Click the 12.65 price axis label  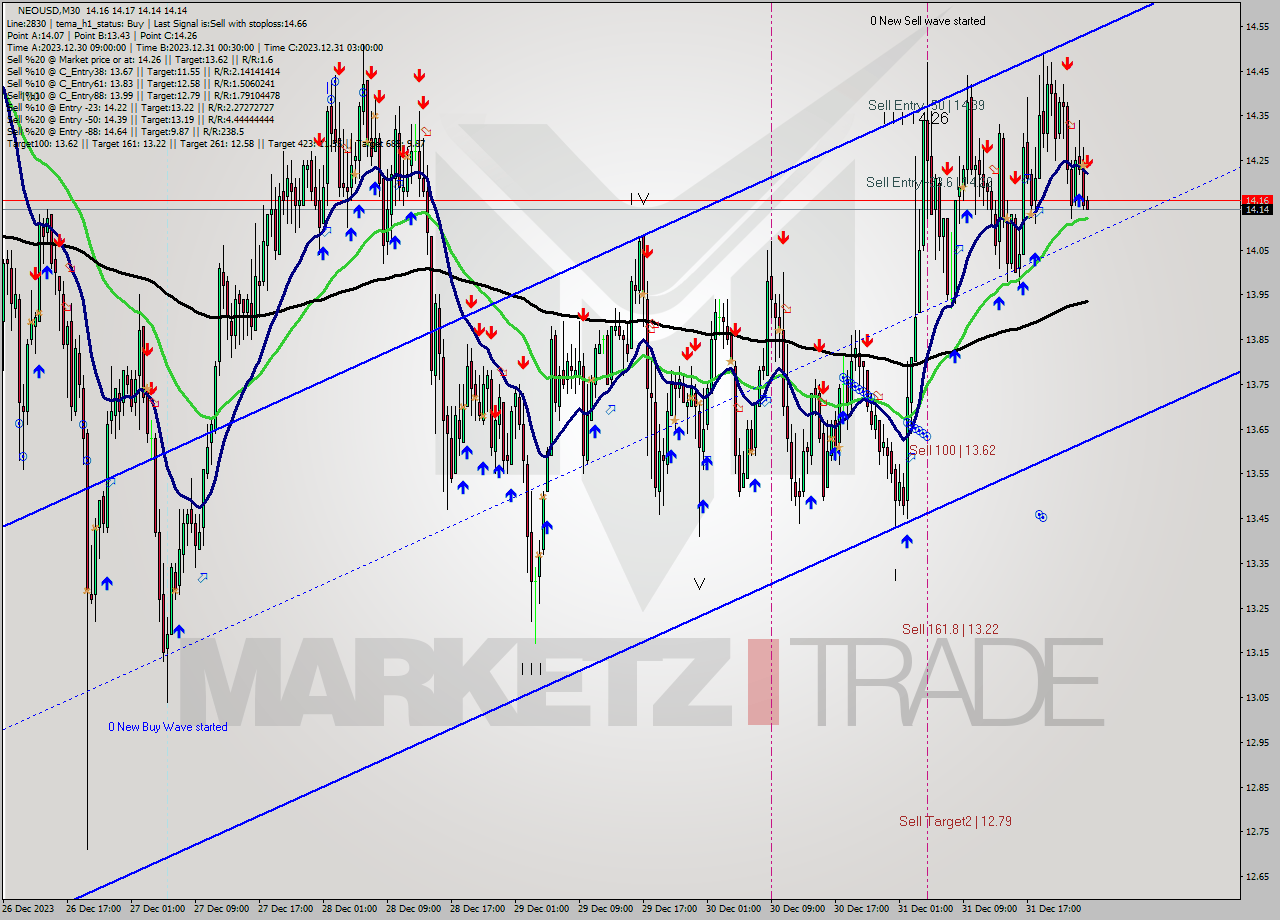[x=1258, y=877]
